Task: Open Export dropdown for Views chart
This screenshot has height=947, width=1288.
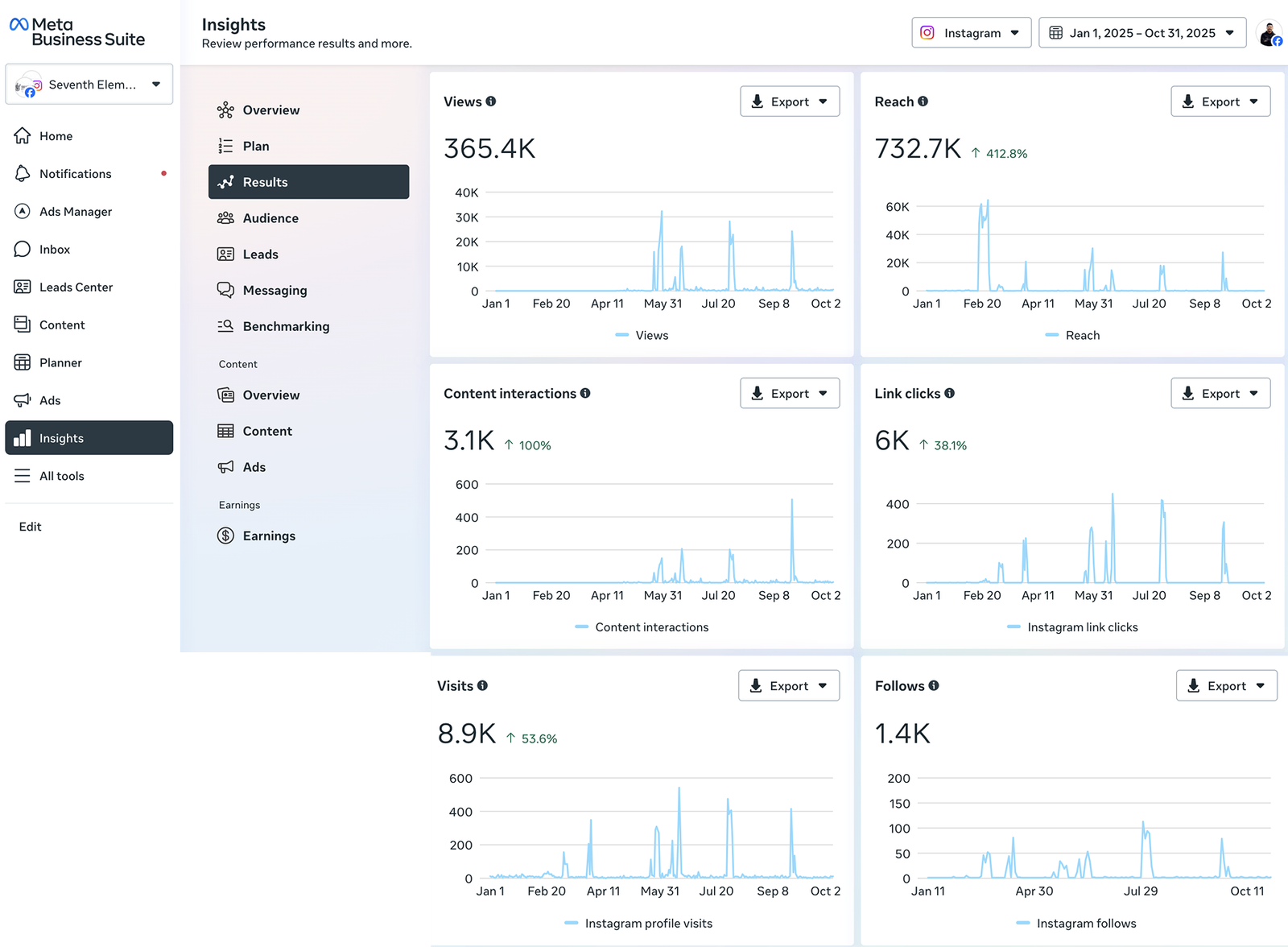Action: (x=789, y=101)
